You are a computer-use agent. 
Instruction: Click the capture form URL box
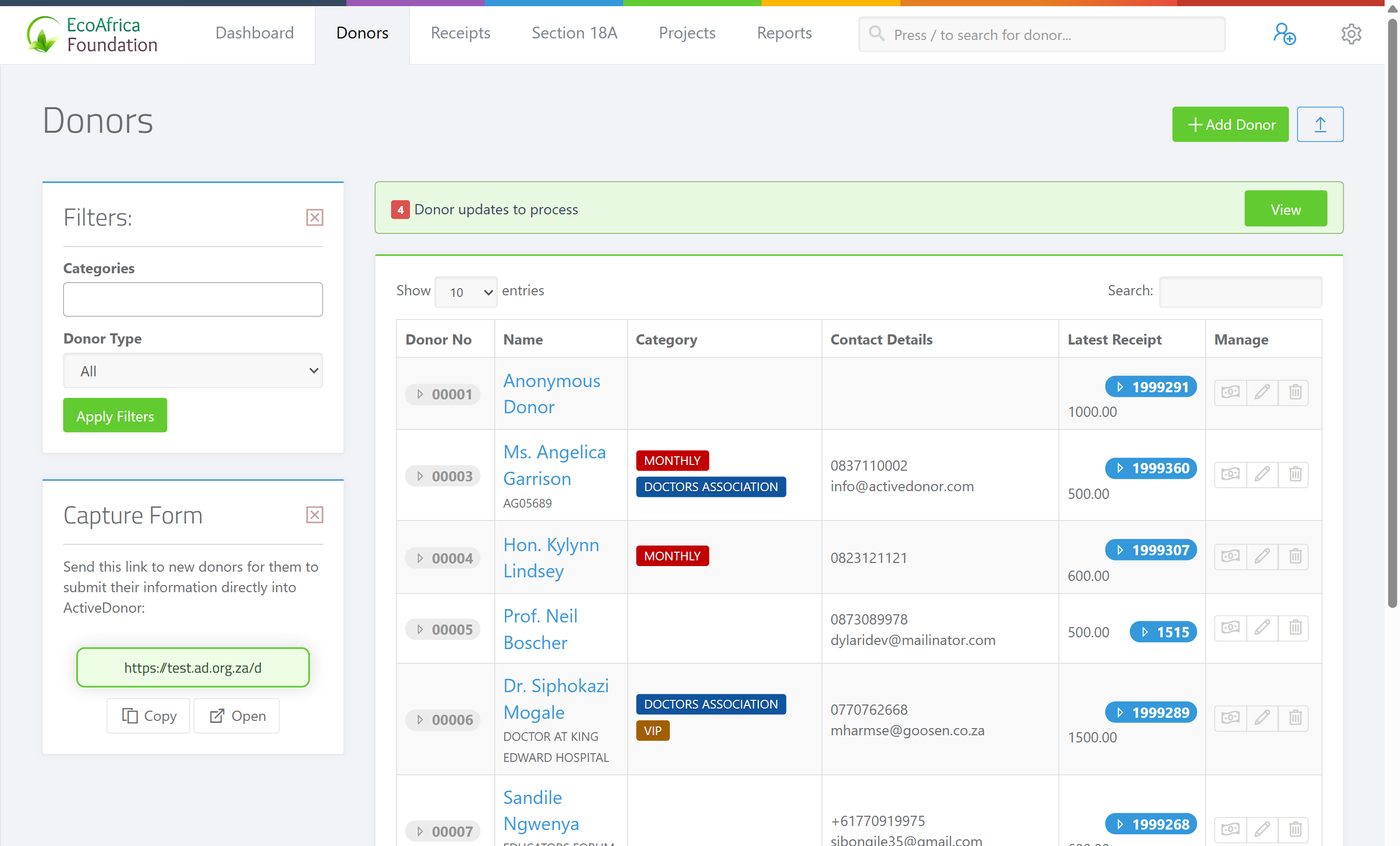tap(193, 668)
